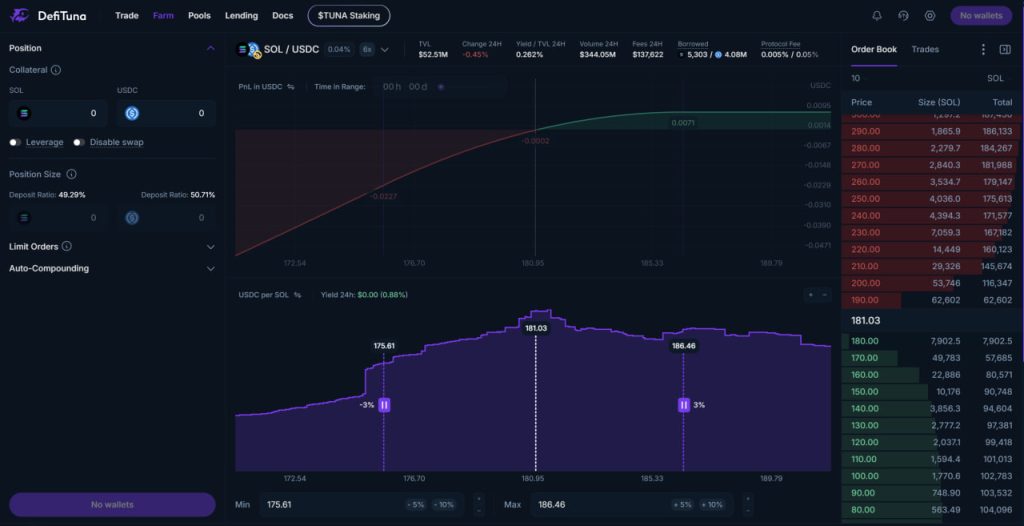Open notifications bell icon
Image resolution: width=1024 pixels, height=526 pixels.
[877, 16]
